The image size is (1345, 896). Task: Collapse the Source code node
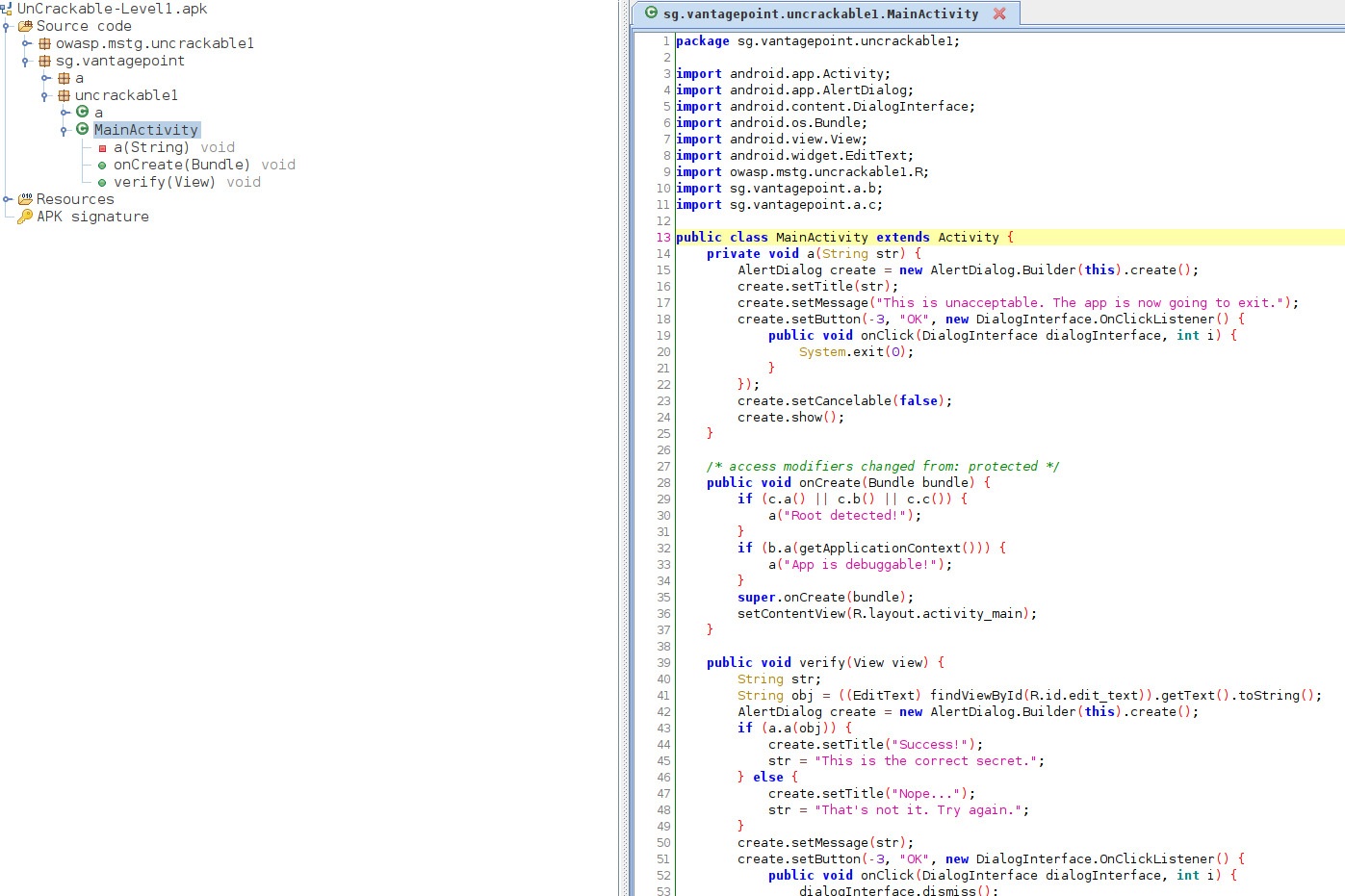(6, 26)
